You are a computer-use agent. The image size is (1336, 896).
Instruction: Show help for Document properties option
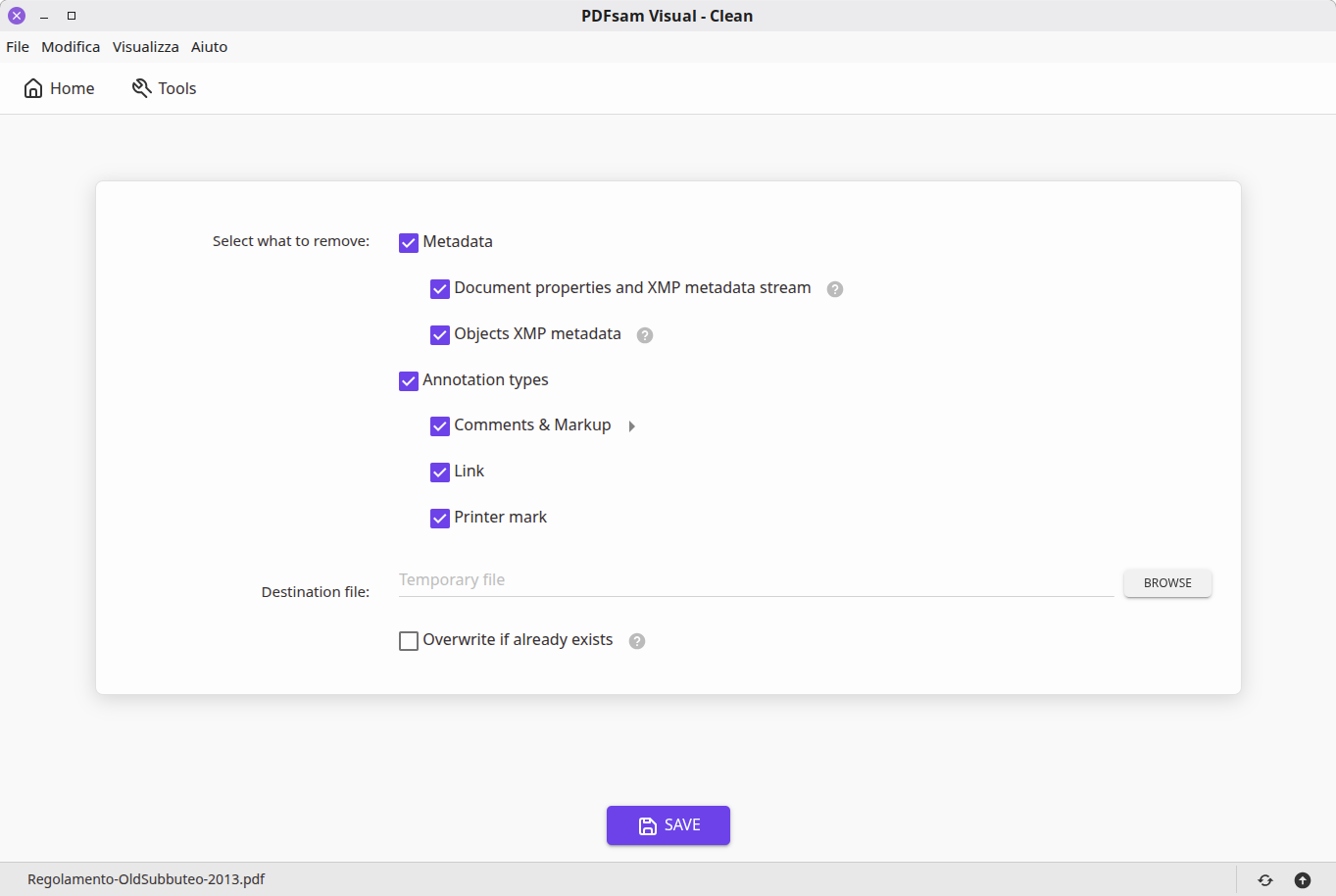[835, 289]
